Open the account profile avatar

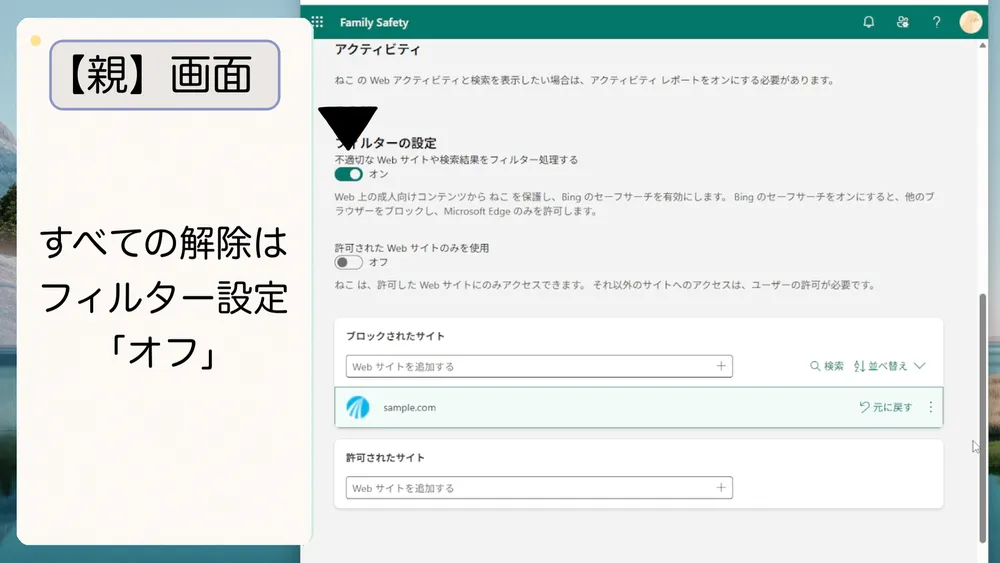pyautogui.click(x=971, y=22)
